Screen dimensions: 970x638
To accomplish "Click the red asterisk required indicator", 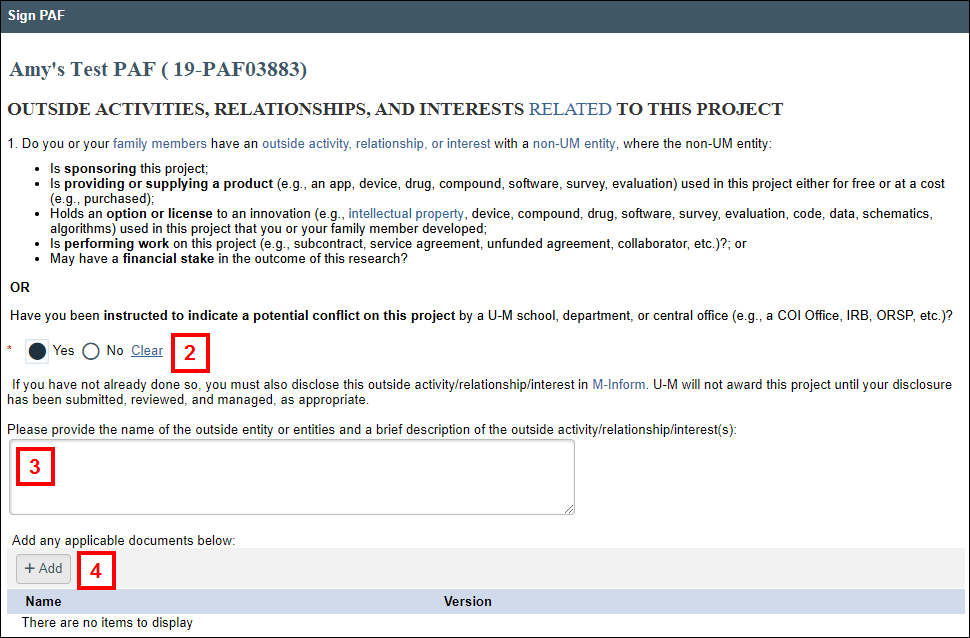I will [9, 350].
